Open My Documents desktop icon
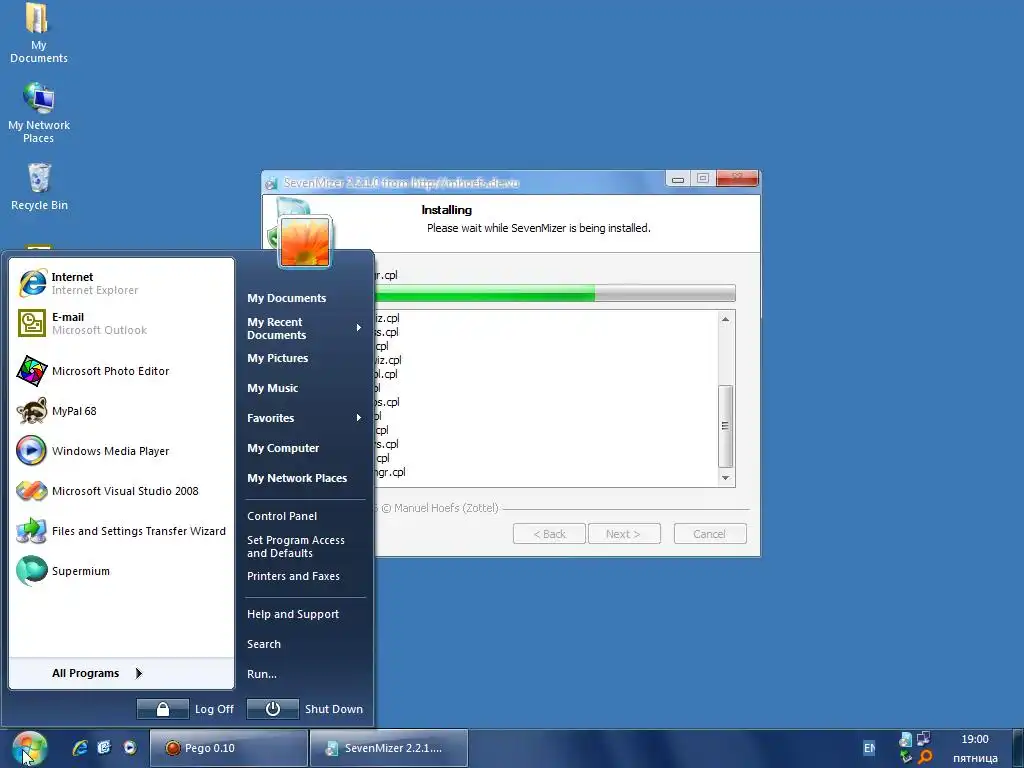Screen dimensions: 1024x768 pyautogui.click(x=39, y=34)
